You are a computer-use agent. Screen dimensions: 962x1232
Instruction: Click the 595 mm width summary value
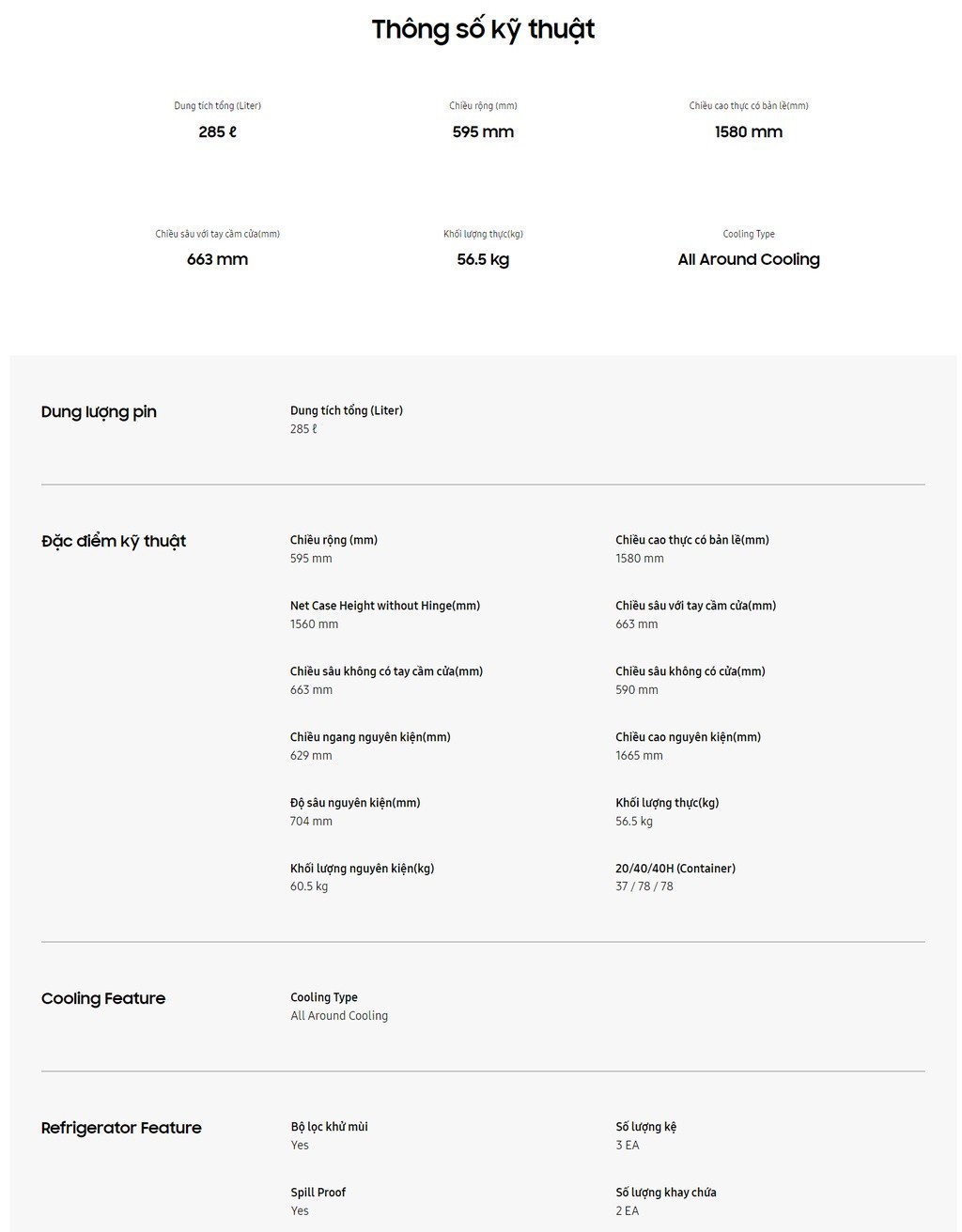pyautogui.click(x=483, y=132)
